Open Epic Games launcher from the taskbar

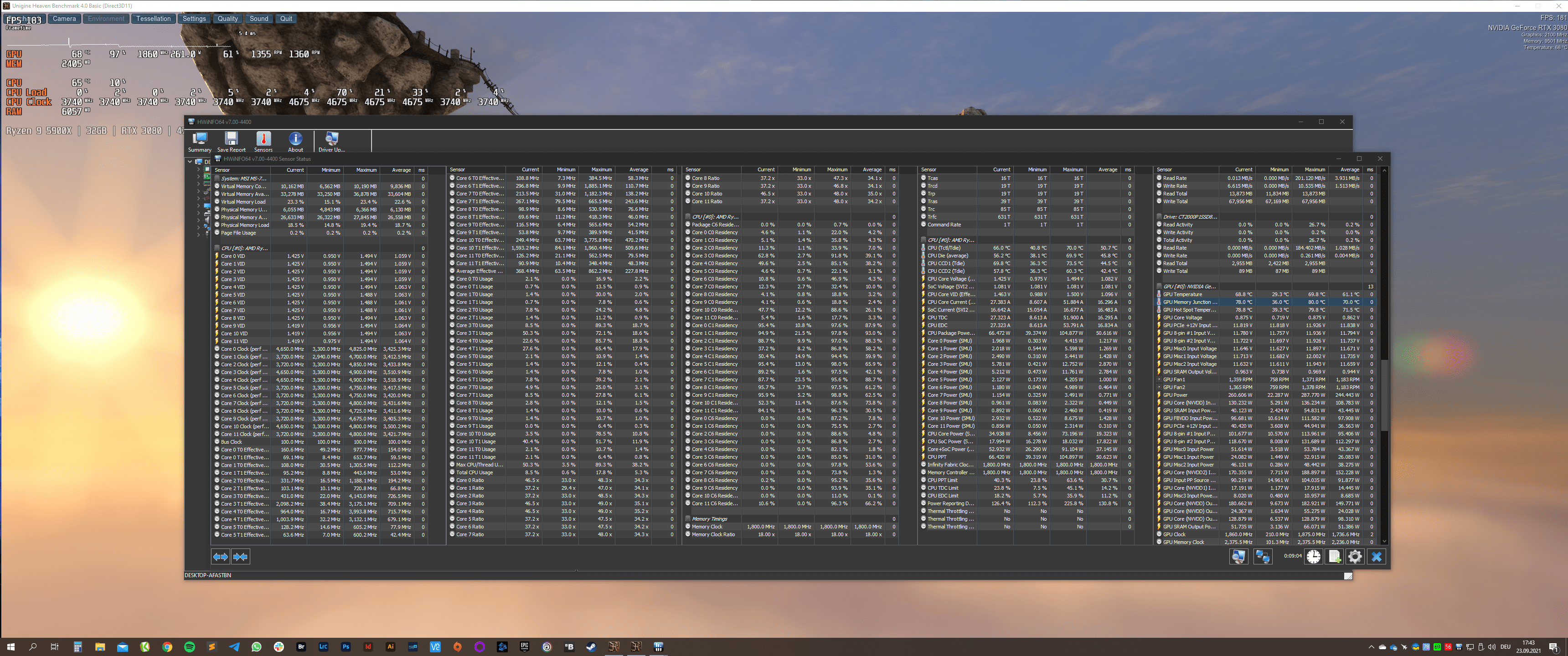[524, 646]
